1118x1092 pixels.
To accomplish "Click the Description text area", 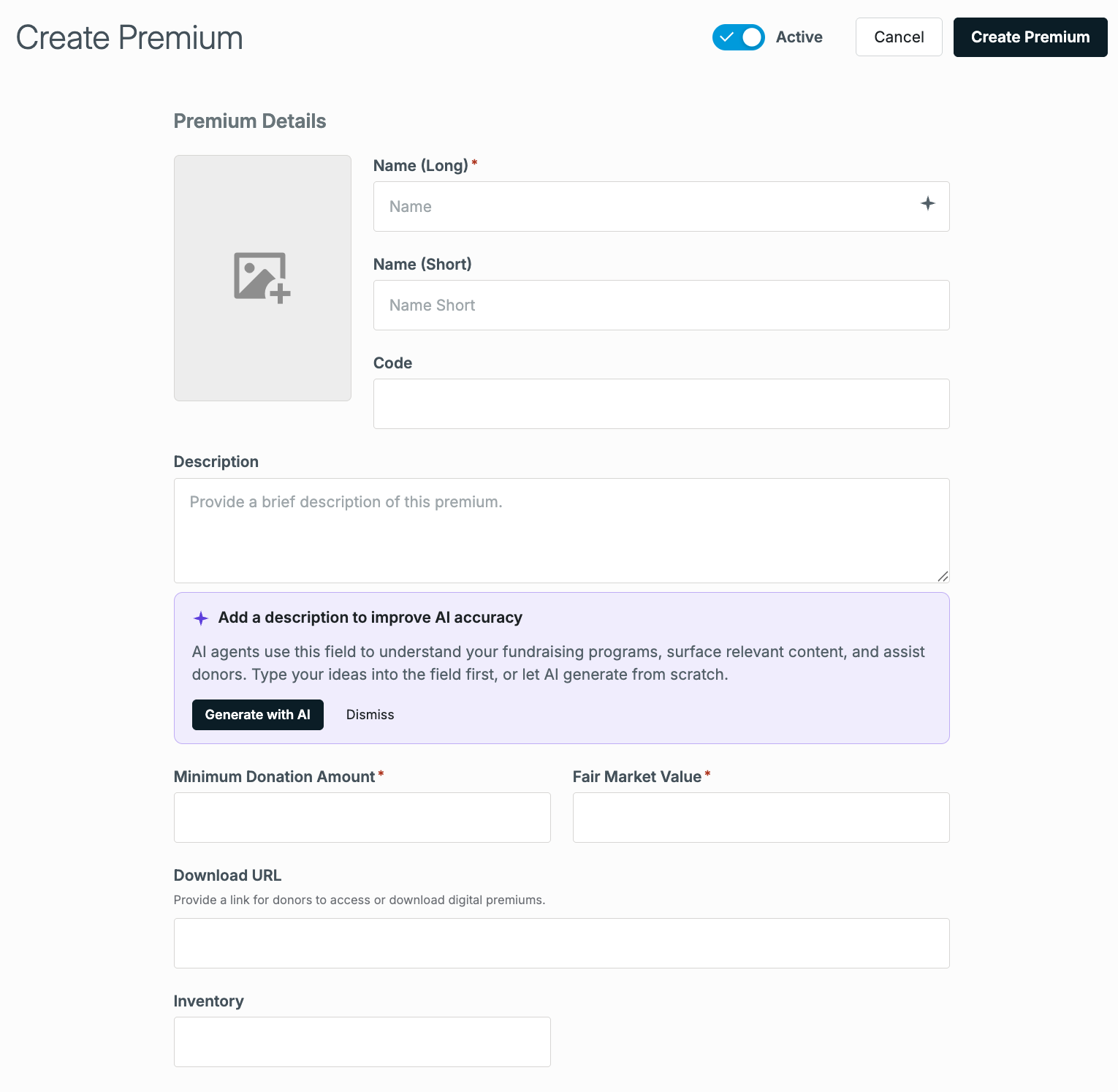I will (x=562, y=531).
